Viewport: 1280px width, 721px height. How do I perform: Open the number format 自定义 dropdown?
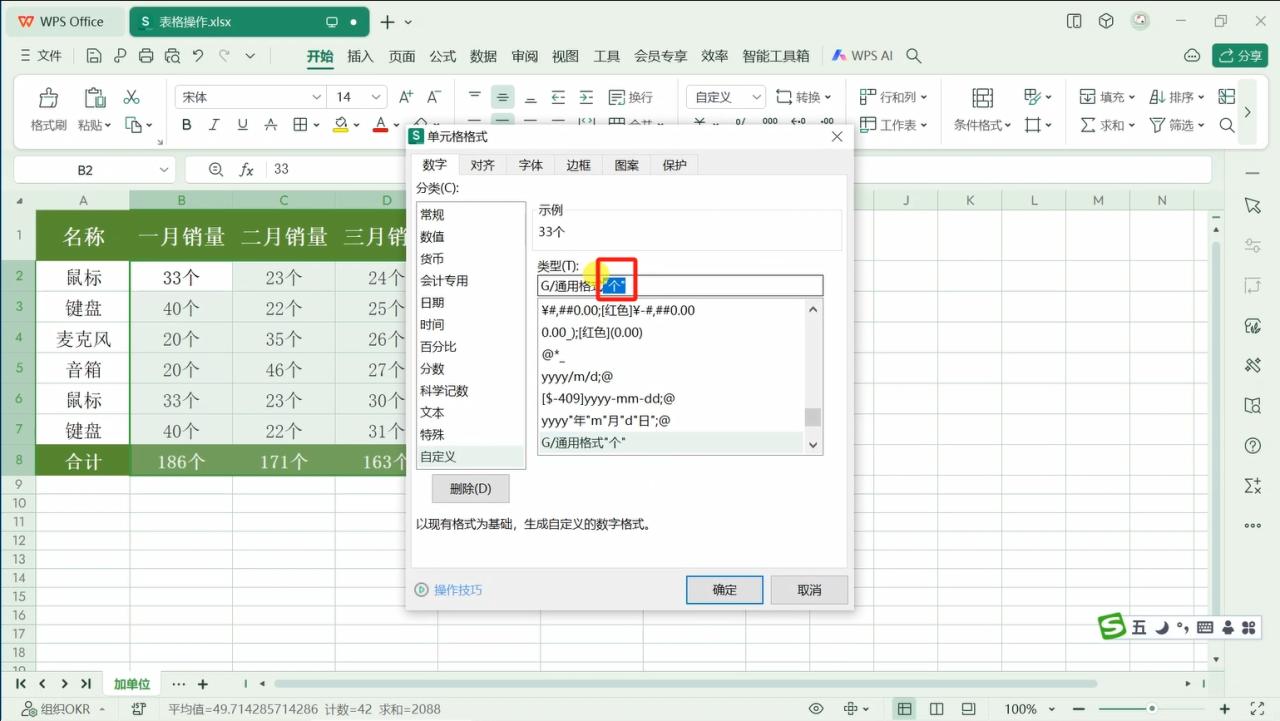tap(756, 97)
